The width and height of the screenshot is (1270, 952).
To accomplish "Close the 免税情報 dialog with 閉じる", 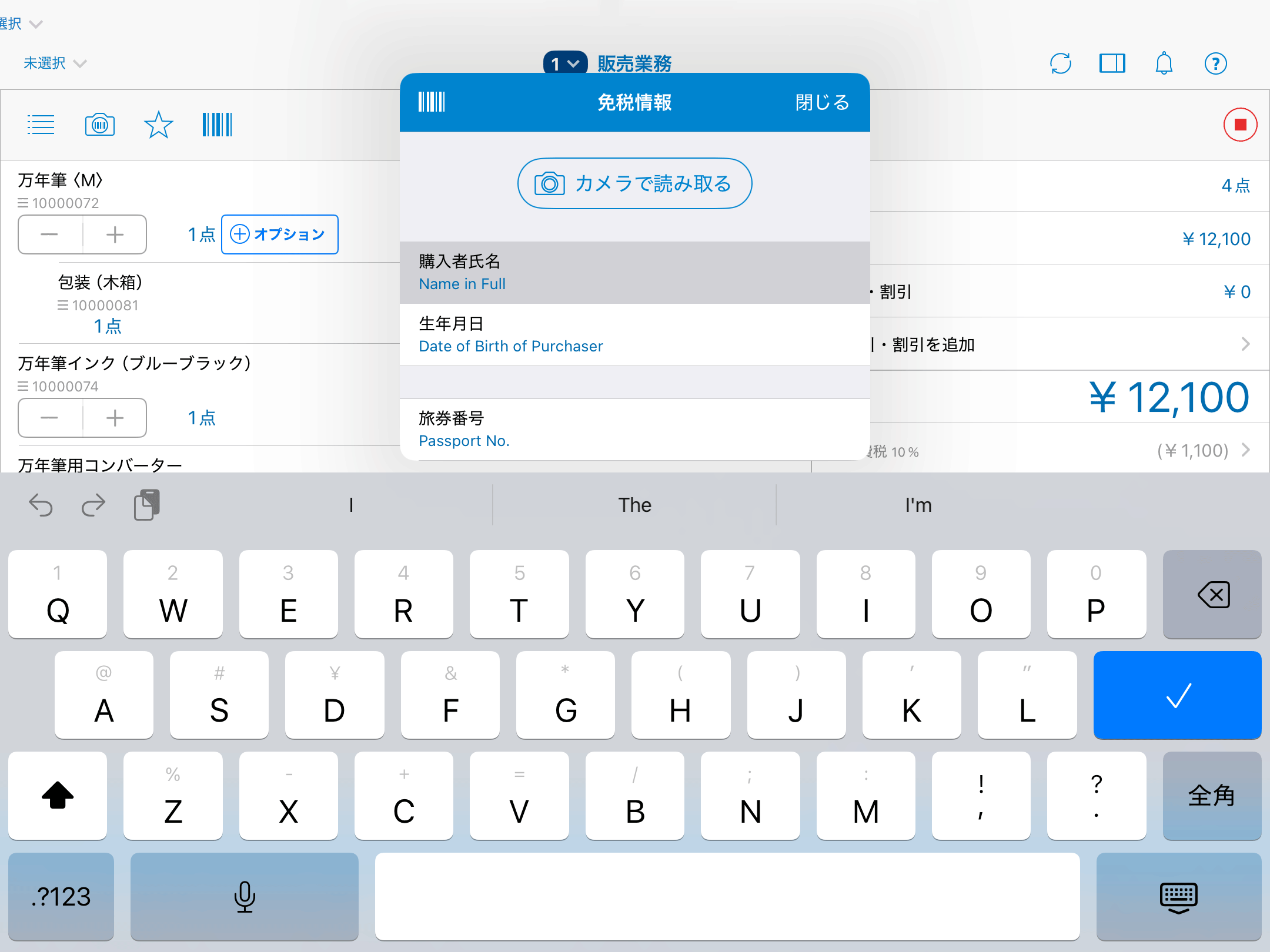I will pos(822,102).
